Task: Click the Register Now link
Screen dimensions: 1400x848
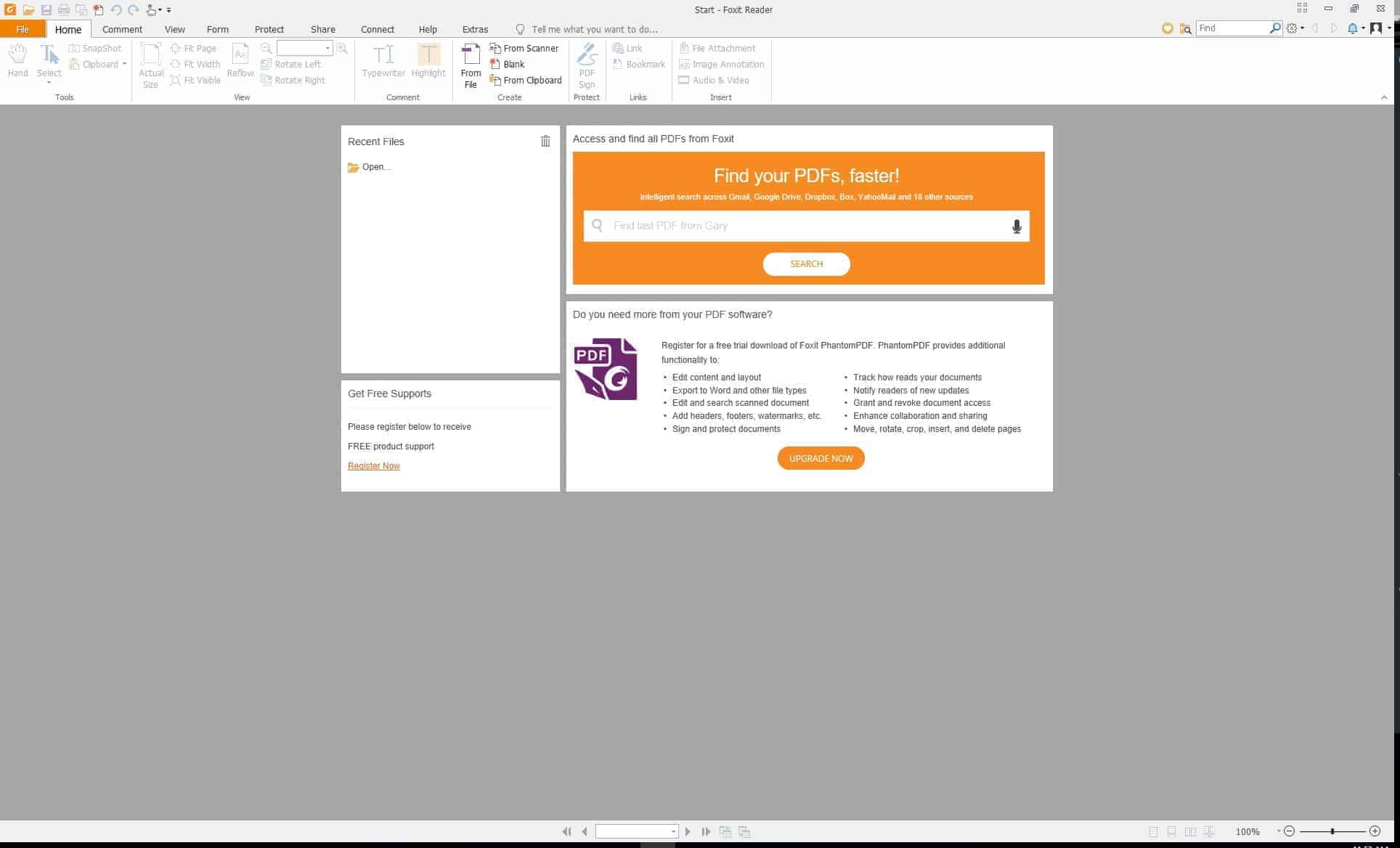Action: (373, 466)
